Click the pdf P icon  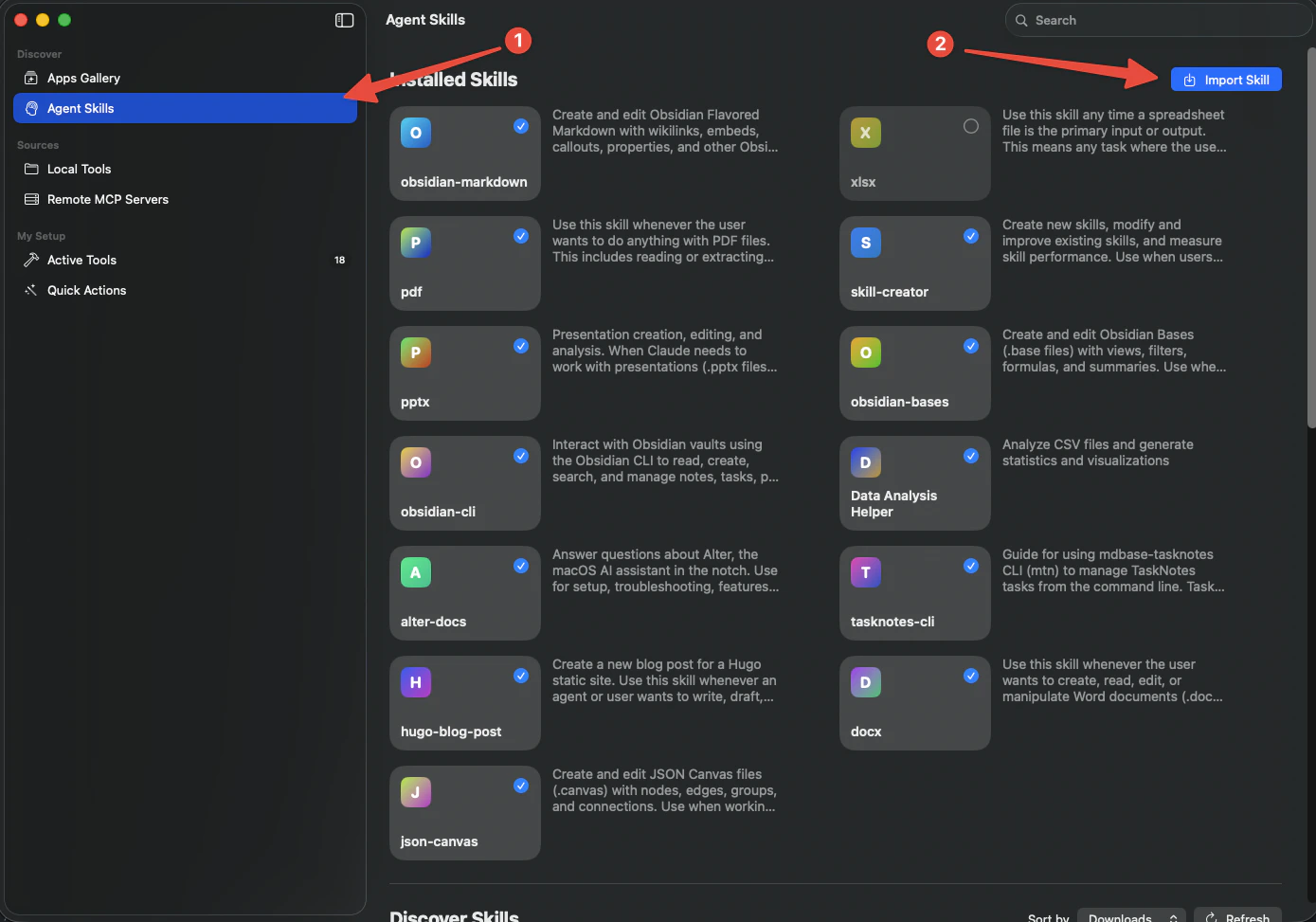click(x=416, y=243)
